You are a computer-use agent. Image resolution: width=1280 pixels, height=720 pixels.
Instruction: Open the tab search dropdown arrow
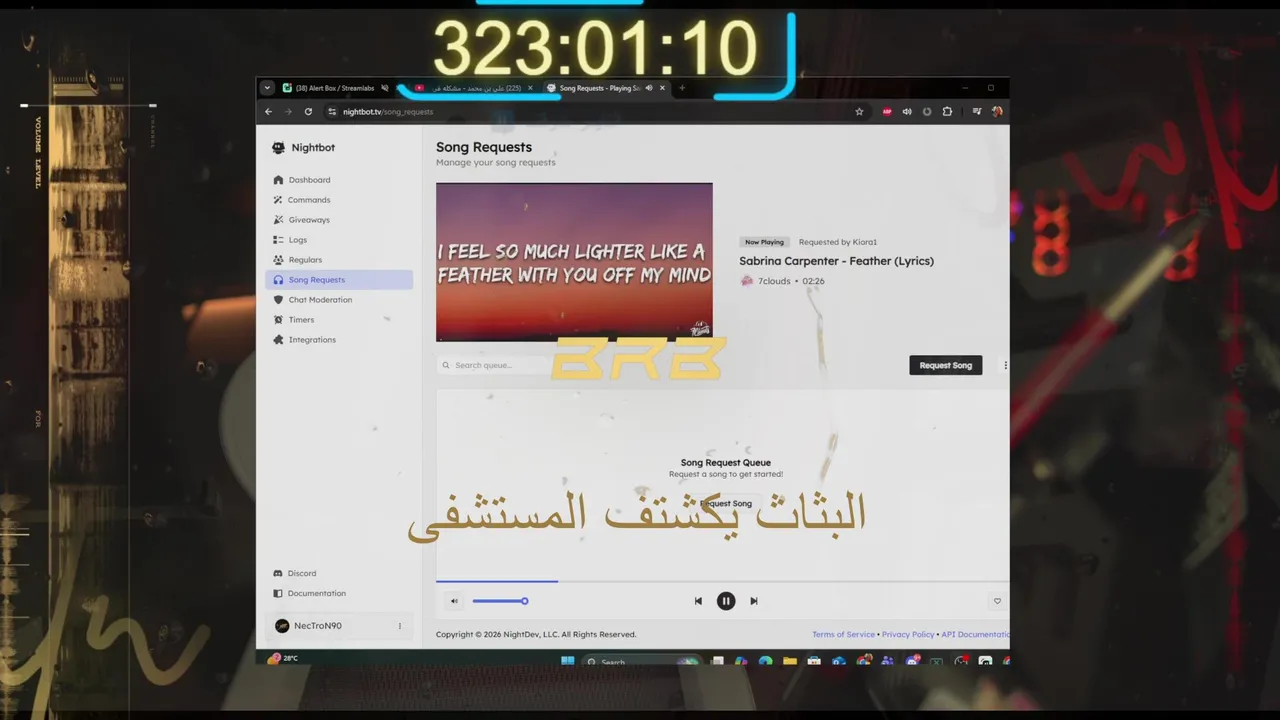point(267,88)
